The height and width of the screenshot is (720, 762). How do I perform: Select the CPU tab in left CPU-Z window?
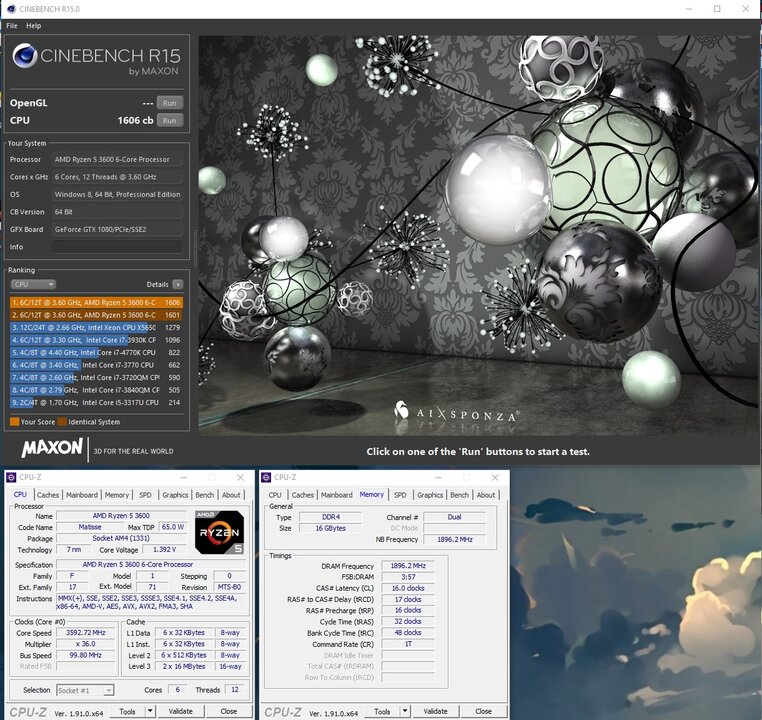tap(20, 495)
